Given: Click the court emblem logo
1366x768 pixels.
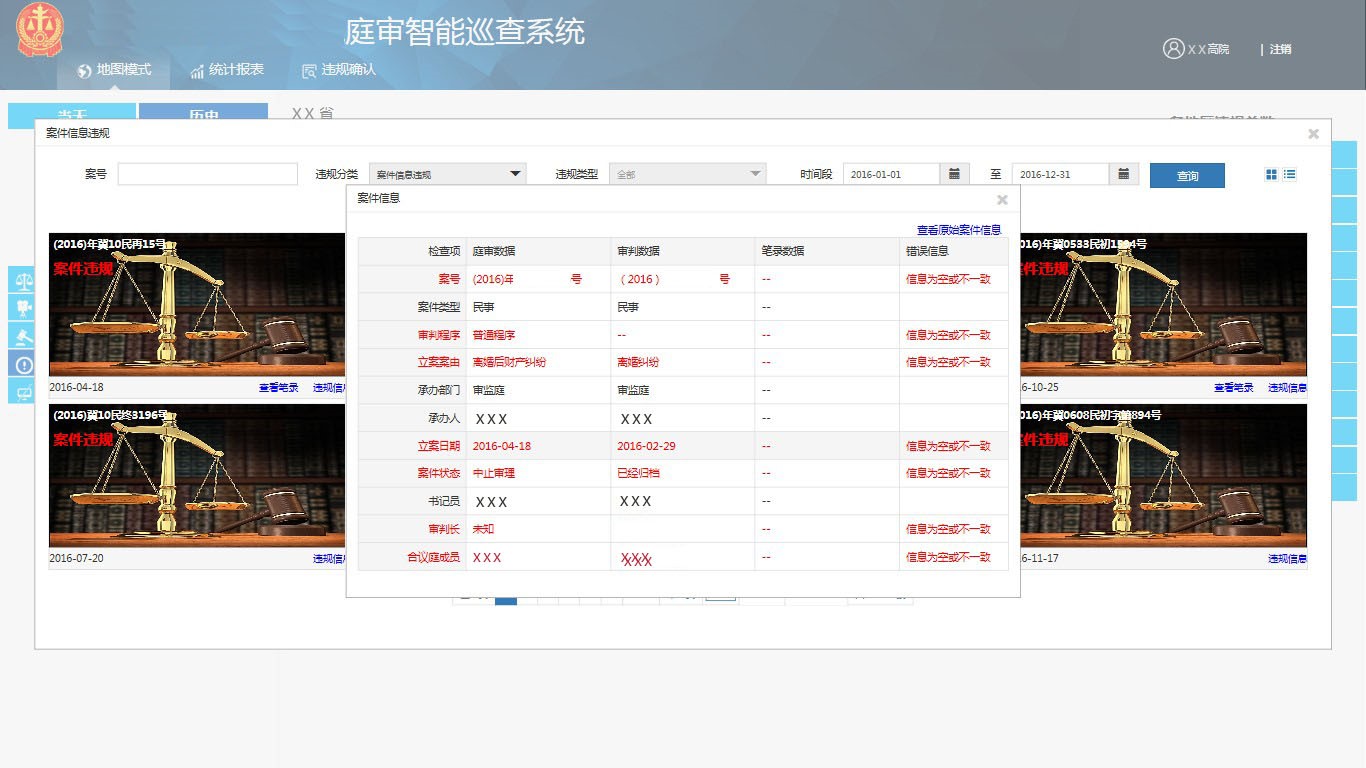Looking at the screenshot, I should pos(39,30).
